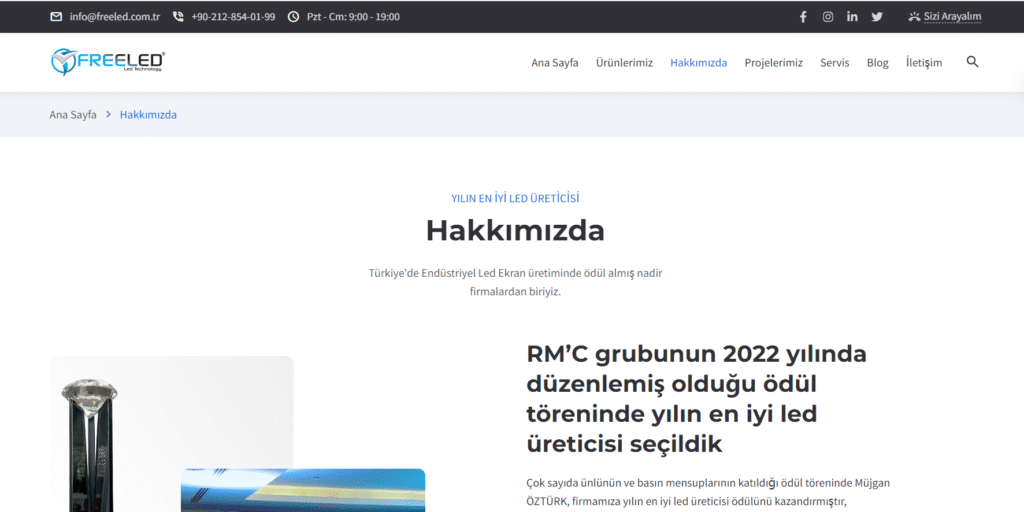Click the clock working hours icon
This screenshot has height=512, width=1024.
294,17
